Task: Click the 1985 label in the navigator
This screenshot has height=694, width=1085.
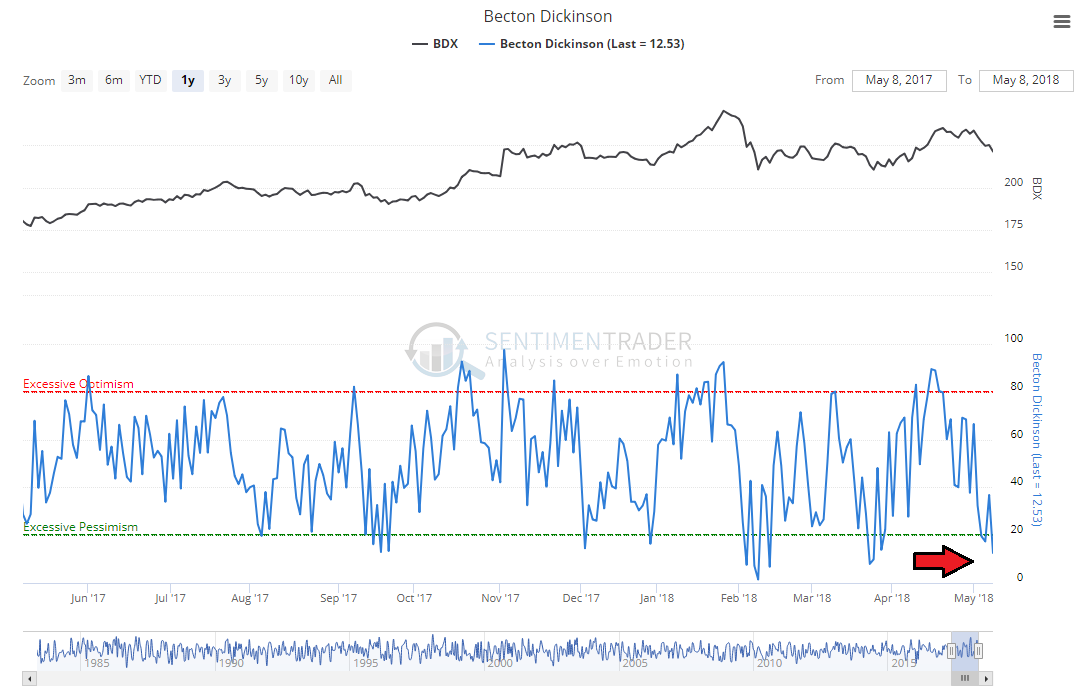Action: tap(97, 663)
